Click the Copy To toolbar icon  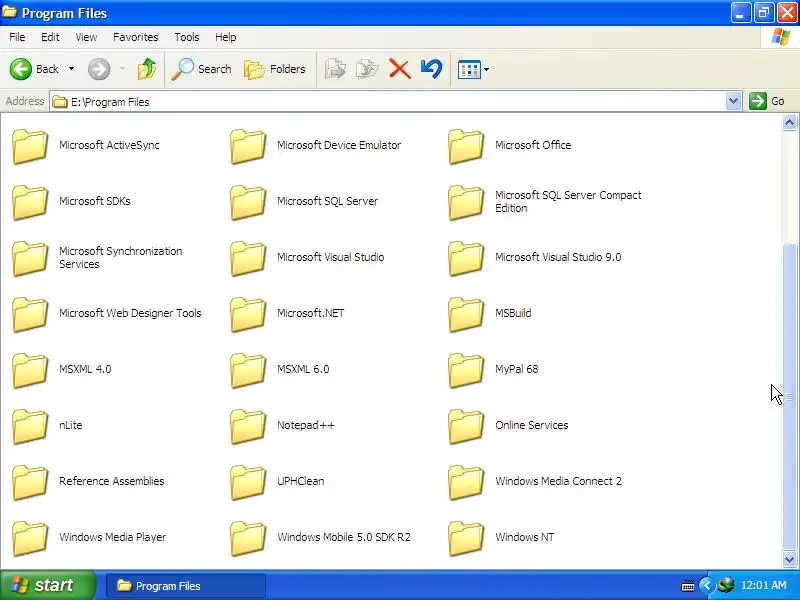click(x=367, y=69)
